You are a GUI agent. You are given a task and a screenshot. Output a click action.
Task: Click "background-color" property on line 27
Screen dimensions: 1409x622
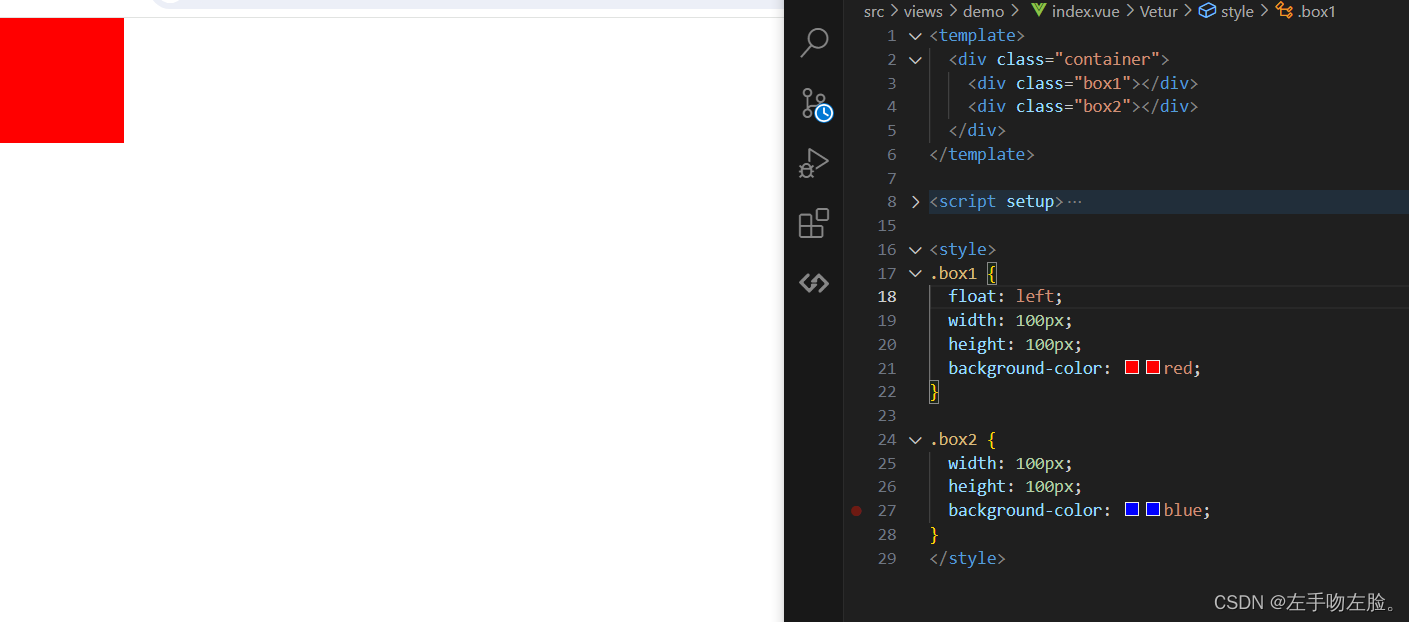coord(1025,511)
